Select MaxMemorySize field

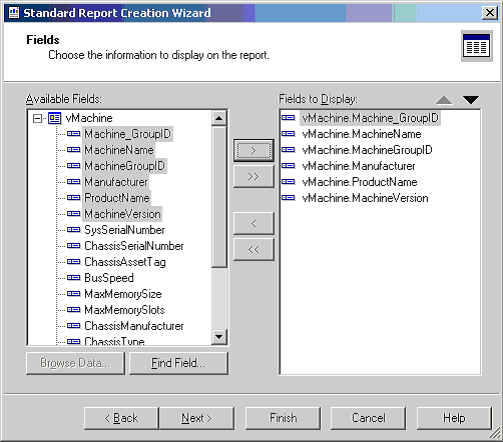point(123,294)
